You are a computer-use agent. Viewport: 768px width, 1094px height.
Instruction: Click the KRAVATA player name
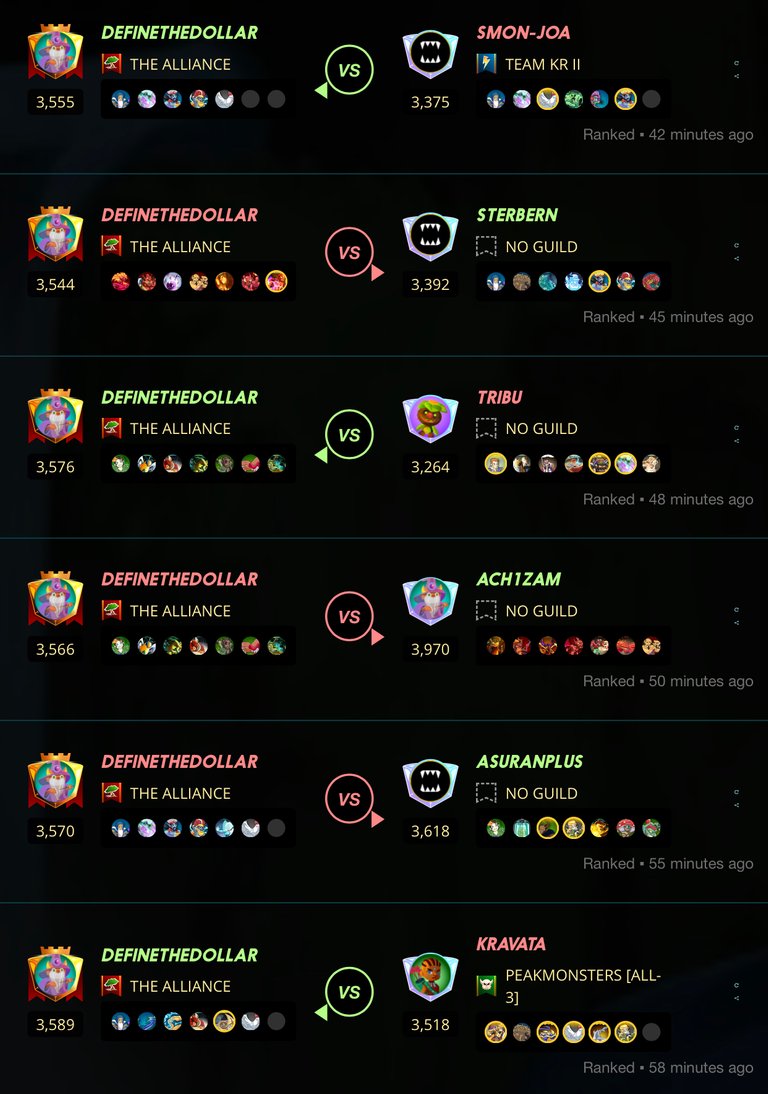point(511,944)
